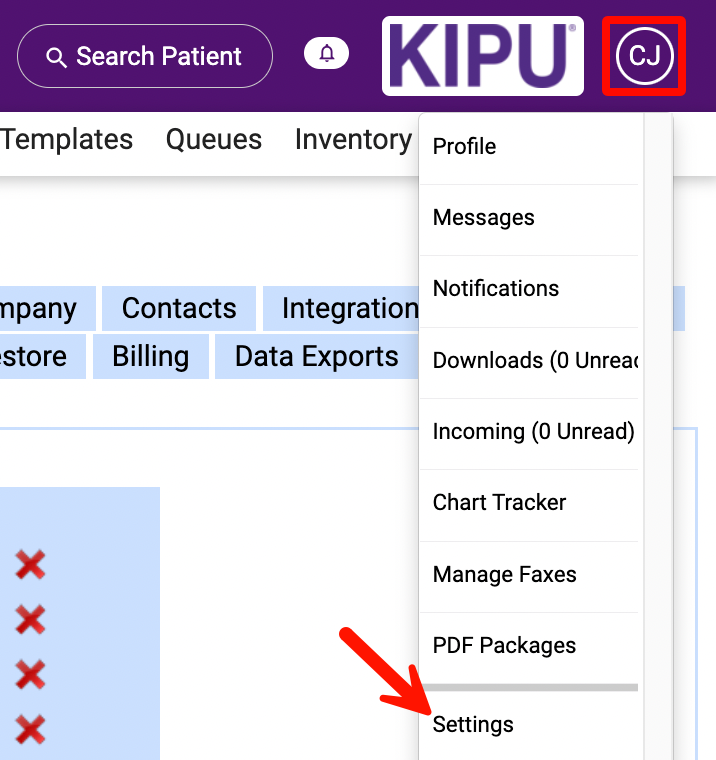Open PDF Packages menu entry

point(504,645)
